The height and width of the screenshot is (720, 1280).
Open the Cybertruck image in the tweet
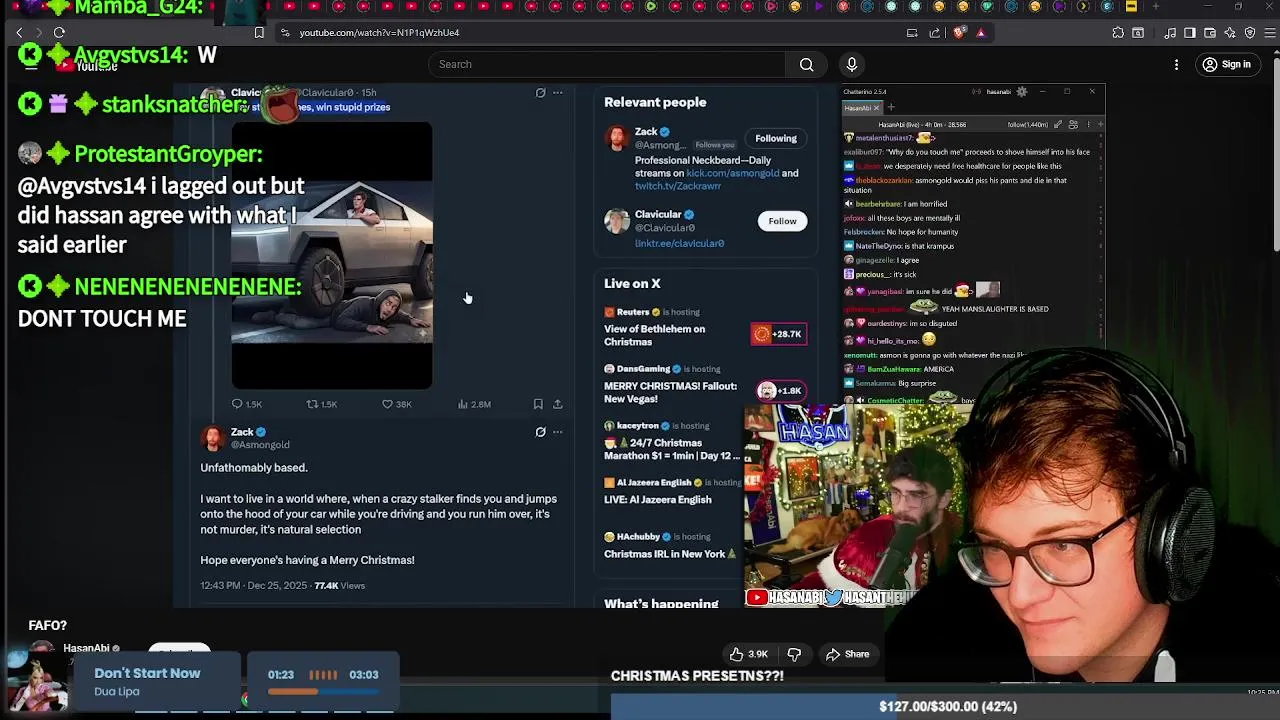click(x=332, y=256)
